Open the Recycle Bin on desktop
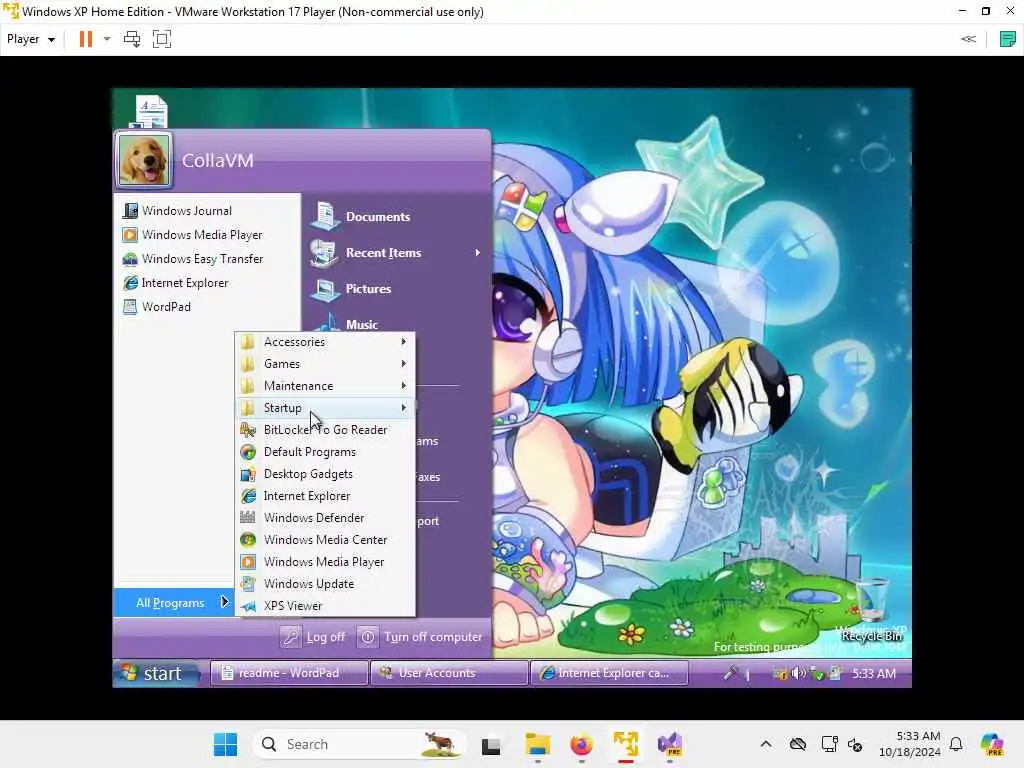This screenshot has height=768, width=1024. click(x=872, y=609)
